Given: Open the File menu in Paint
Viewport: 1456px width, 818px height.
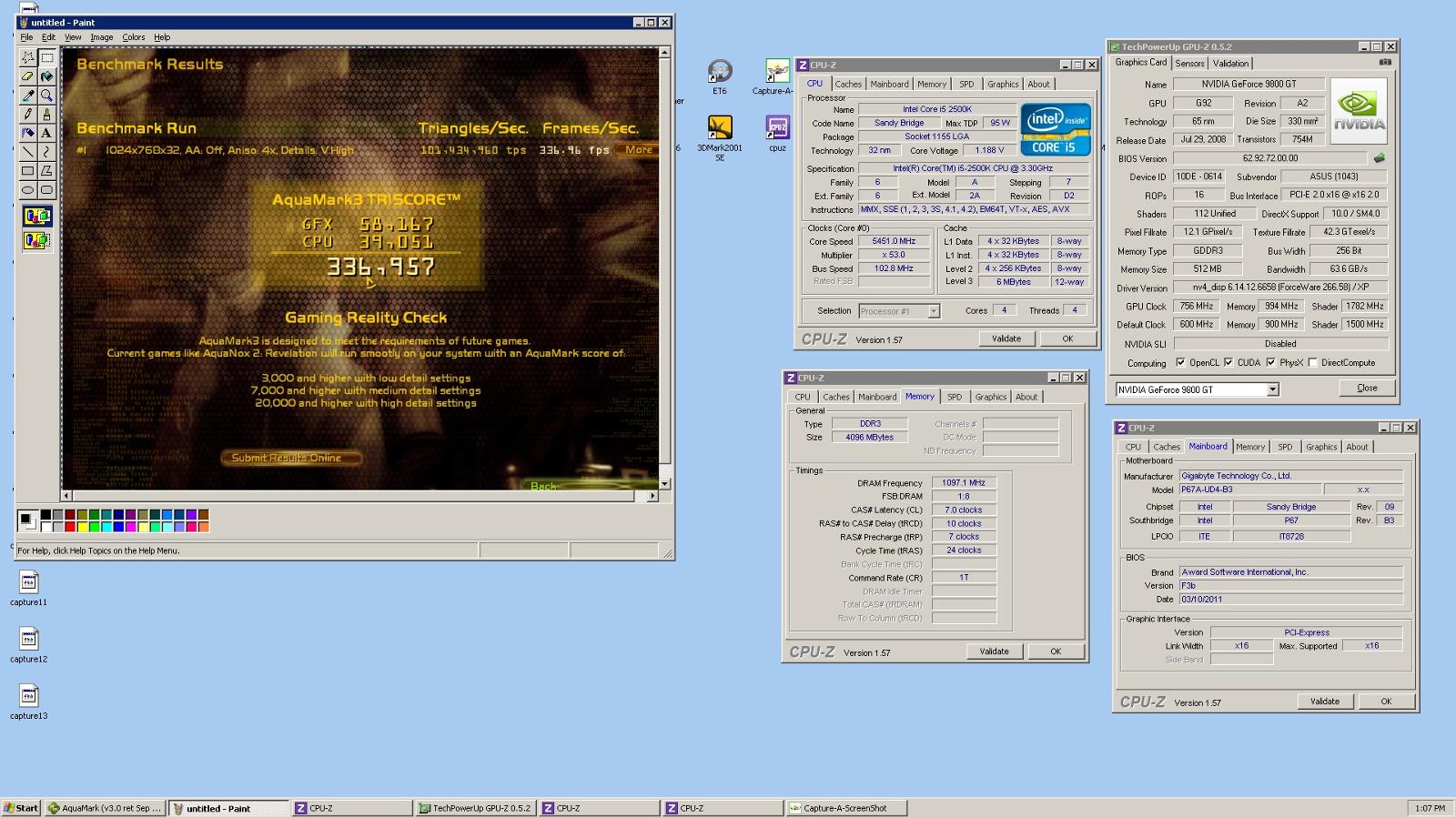Looking at the screenshot, I should tap(26, 37).
